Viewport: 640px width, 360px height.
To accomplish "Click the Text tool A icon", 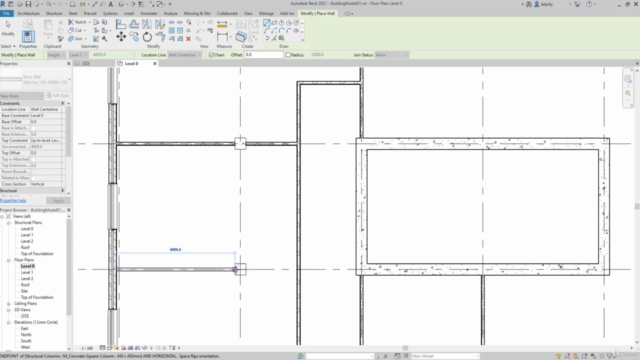I will tap(111, 4).
